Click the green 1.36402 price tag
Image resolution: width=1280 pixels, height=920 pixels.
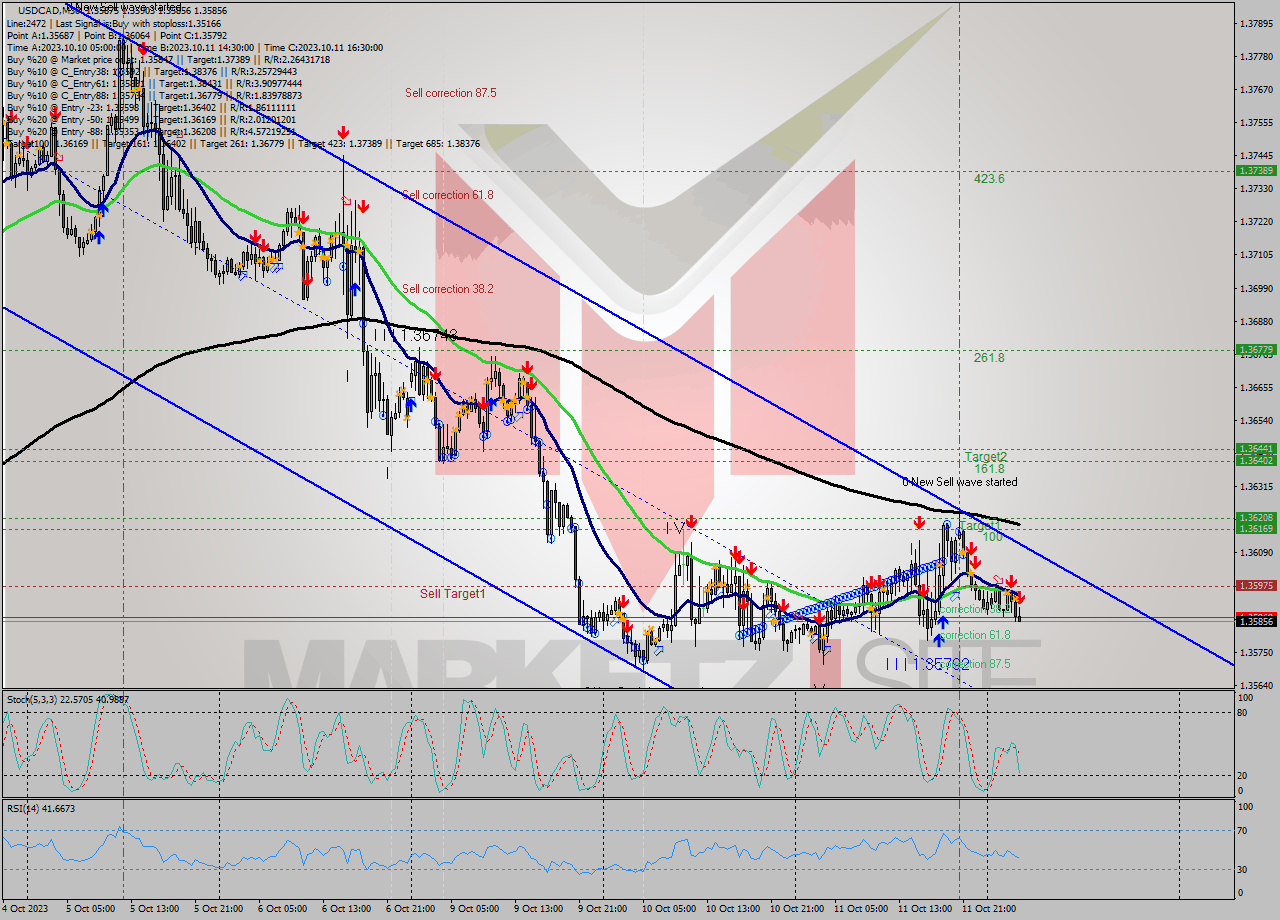(x=1256, y=460)
